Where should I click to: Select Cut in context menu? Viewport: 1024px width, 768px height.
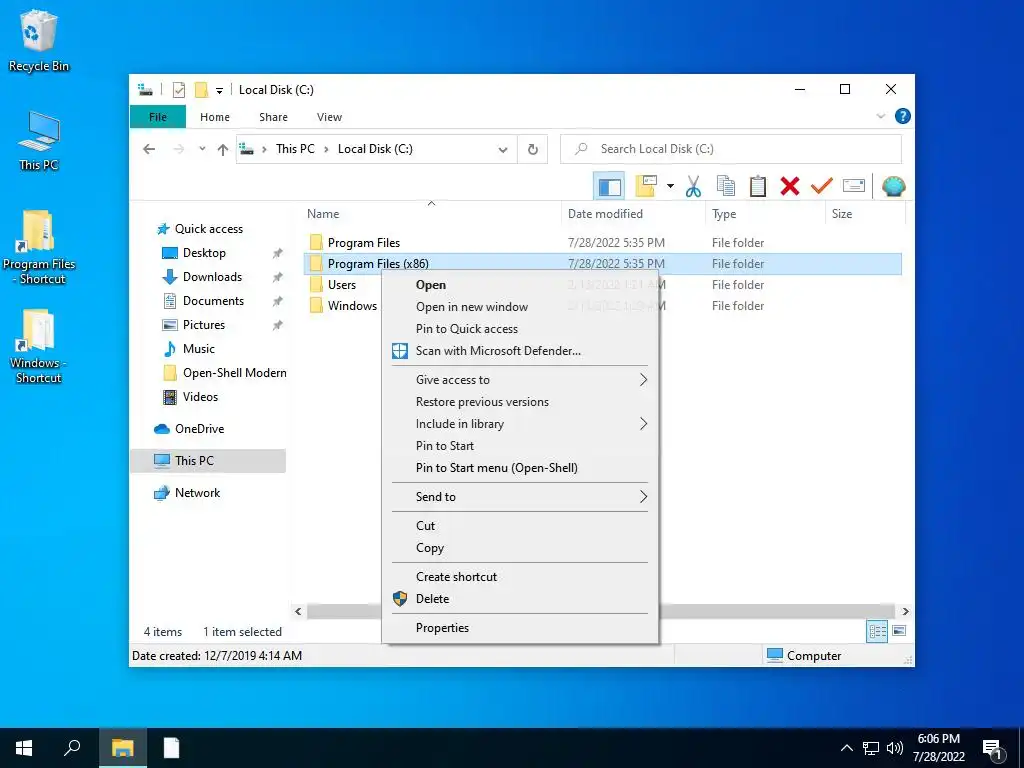[520, 526]
